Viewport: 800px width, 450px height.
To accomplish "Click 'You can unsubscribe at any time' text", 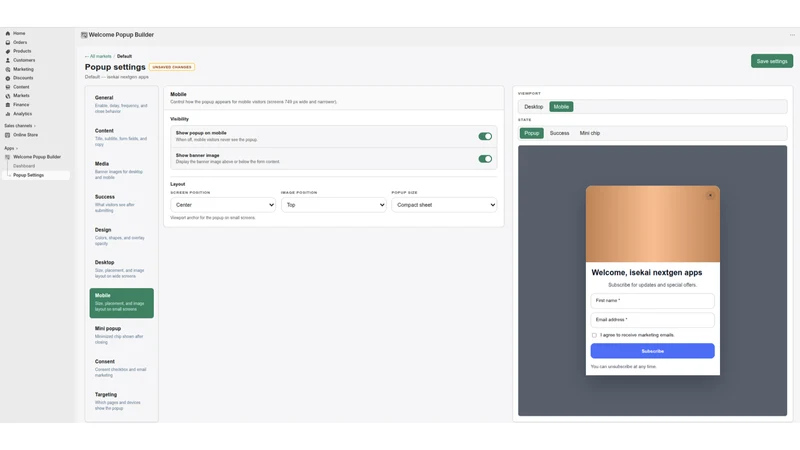I will [x=623, y=366].
